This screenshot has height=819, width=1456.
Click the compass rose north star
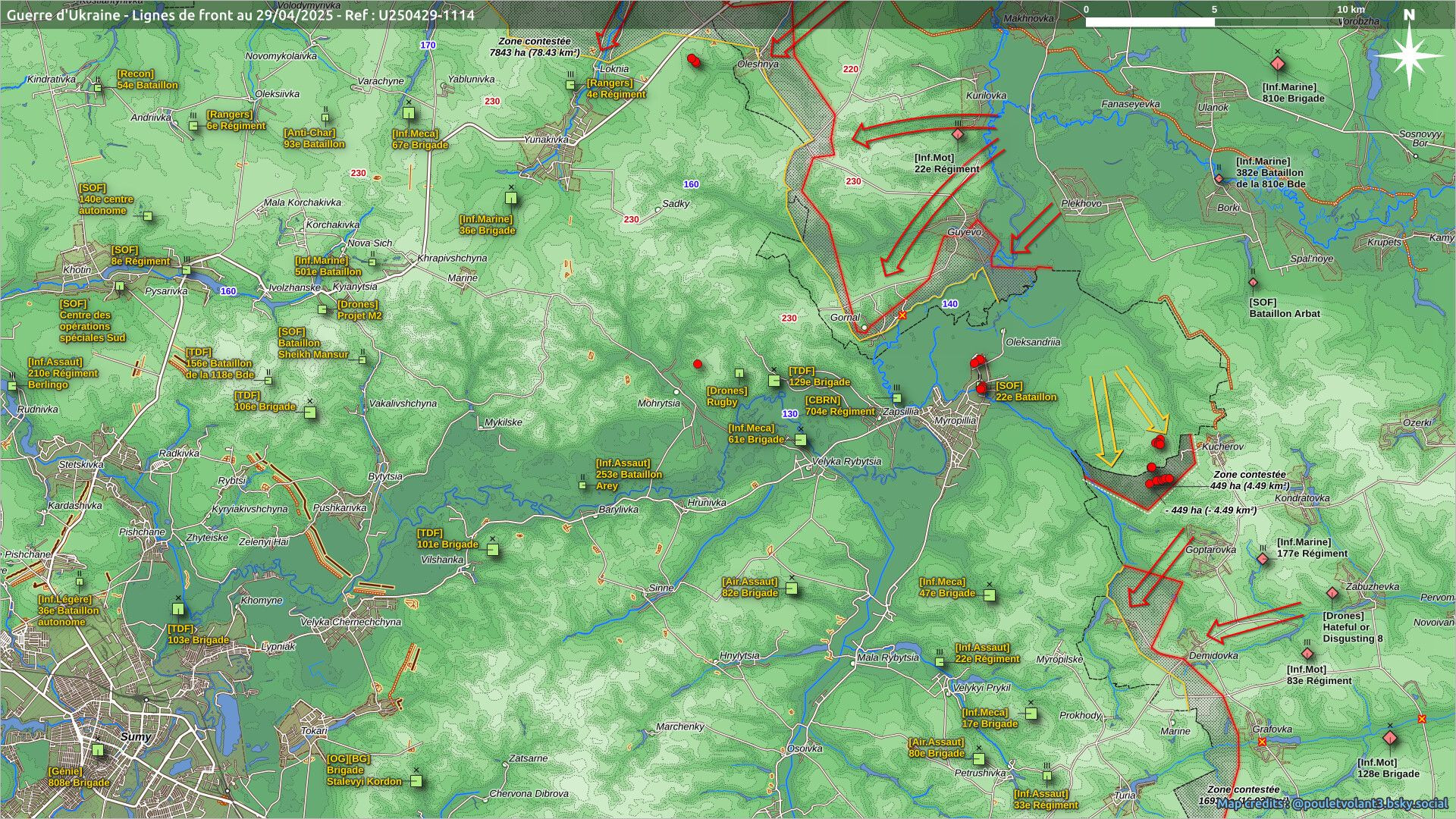pos(1409,56)
